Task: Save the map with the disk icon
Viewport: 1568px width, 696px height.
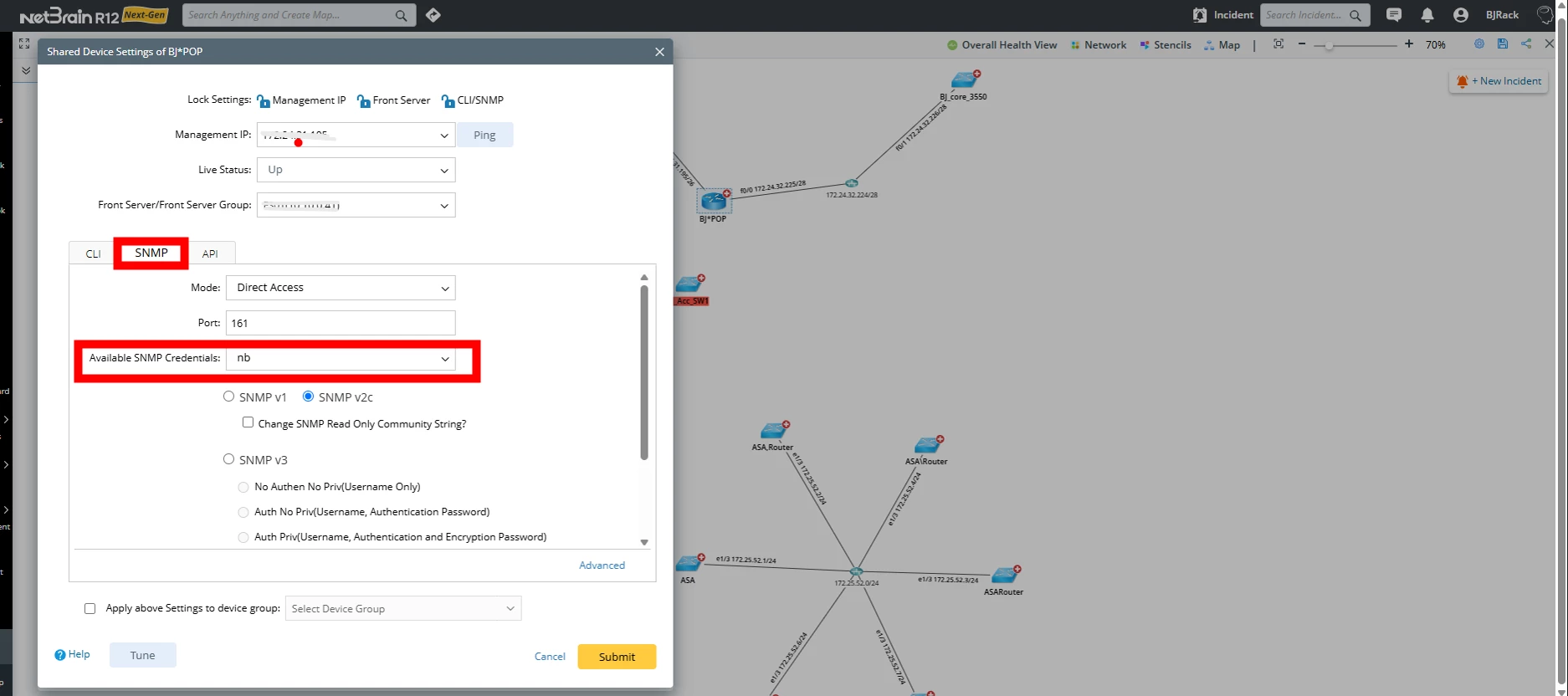Action: (x=1503, y=43)
